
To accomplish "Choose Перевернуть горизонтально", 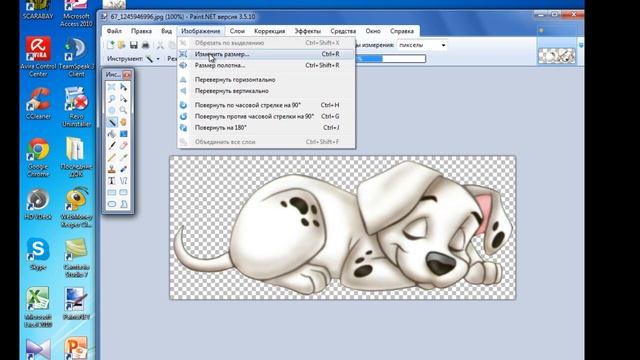I will point(266,80).
